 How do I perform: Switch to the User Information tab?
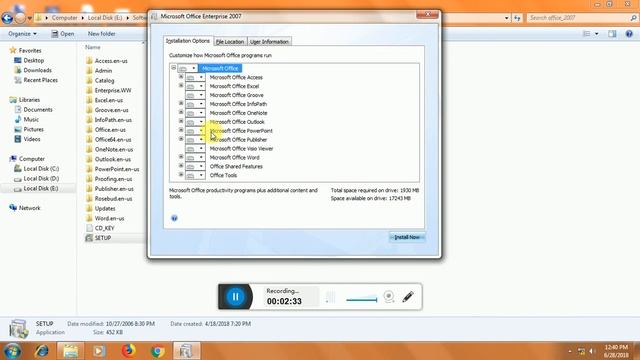click(x=269, y=42)
